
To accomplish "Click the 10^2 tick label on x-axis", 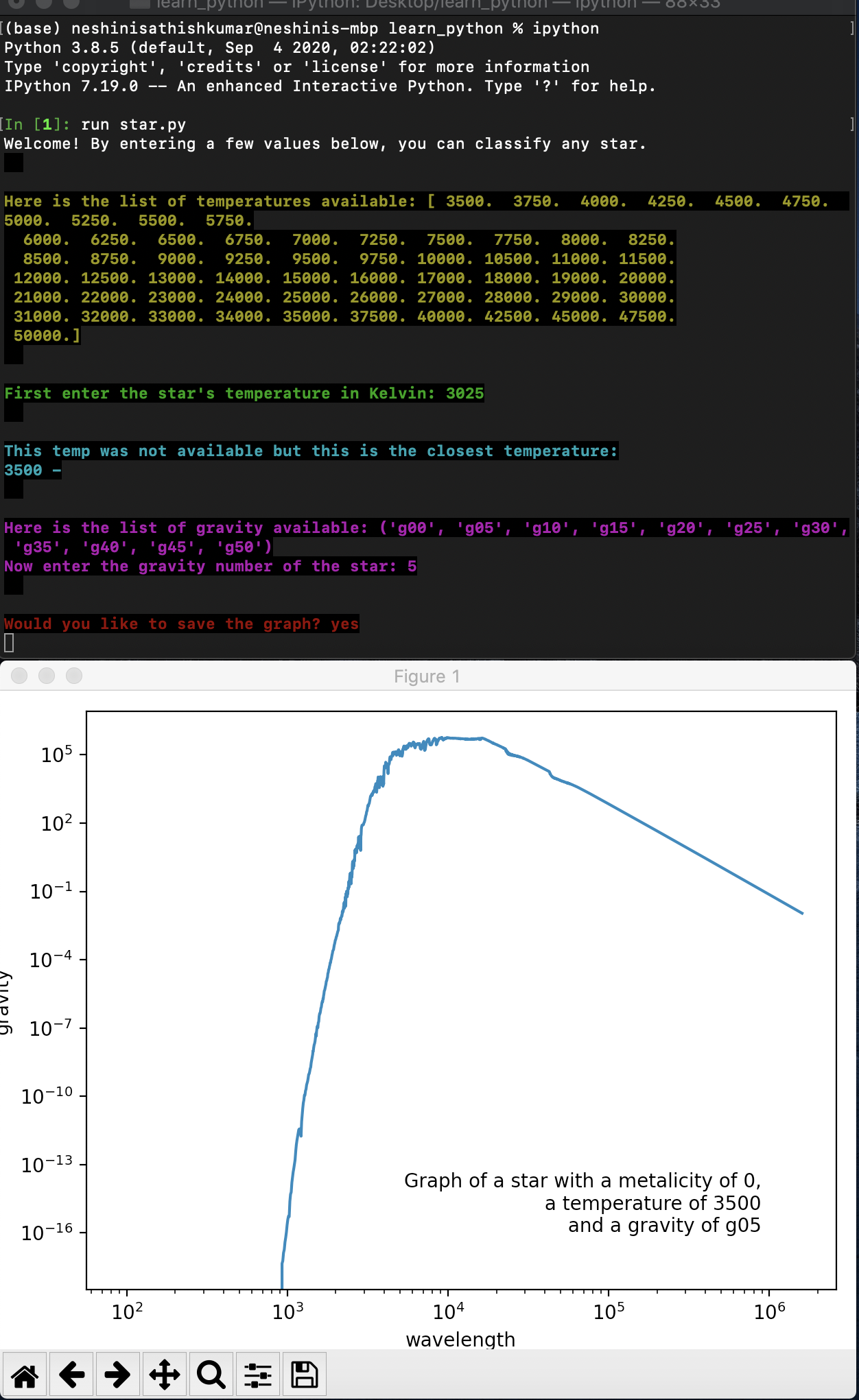I will pyautogui.click(x=128, y=1311).
